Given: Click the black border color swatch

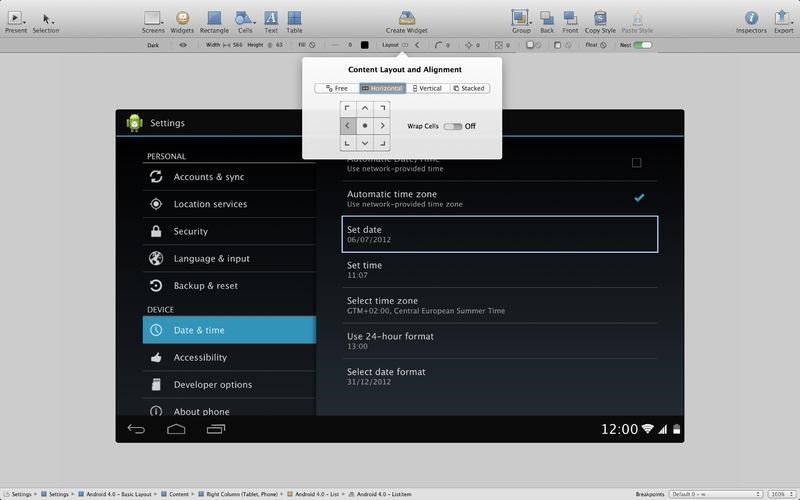Looking at the screenshot, I should [x=364, y=45].
